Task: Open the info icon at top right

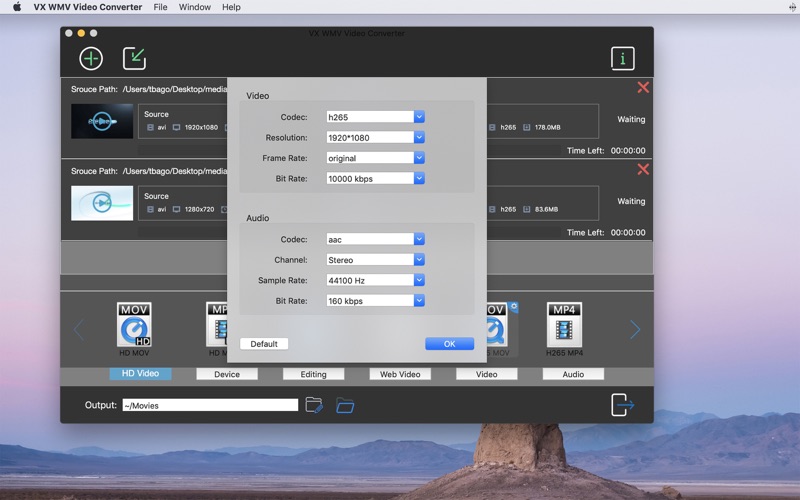Action: coord(622,58)
